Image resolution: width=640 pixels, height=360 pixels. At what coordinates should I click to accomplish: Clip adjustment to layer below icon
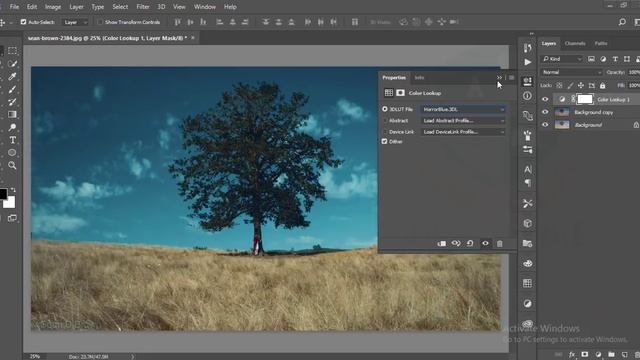(442, 244)
